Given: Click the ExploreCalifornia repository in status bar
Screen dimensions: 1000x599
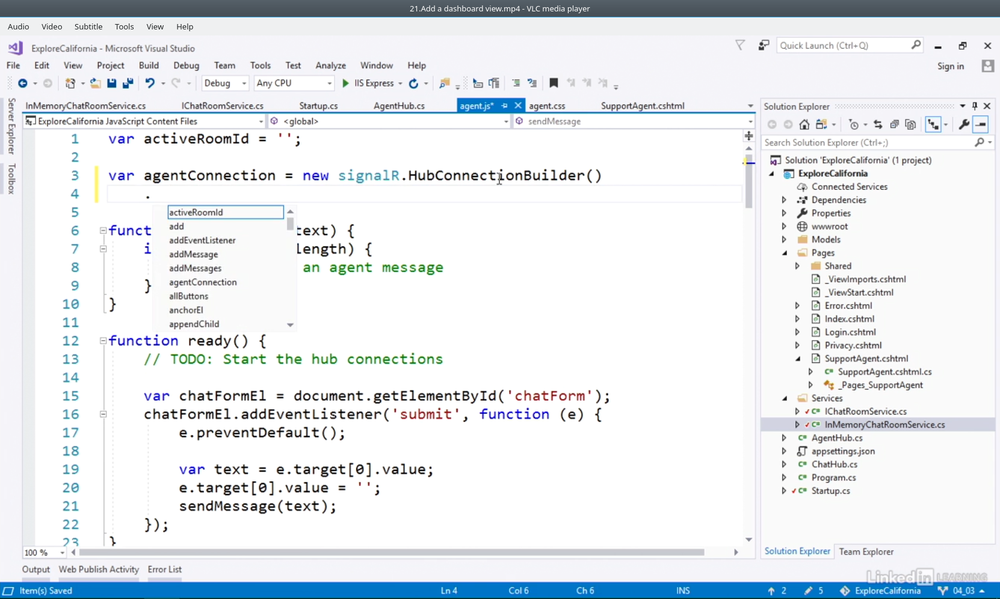Looking at the screenshot, I should pyautogui.click(x=881, y=591).
